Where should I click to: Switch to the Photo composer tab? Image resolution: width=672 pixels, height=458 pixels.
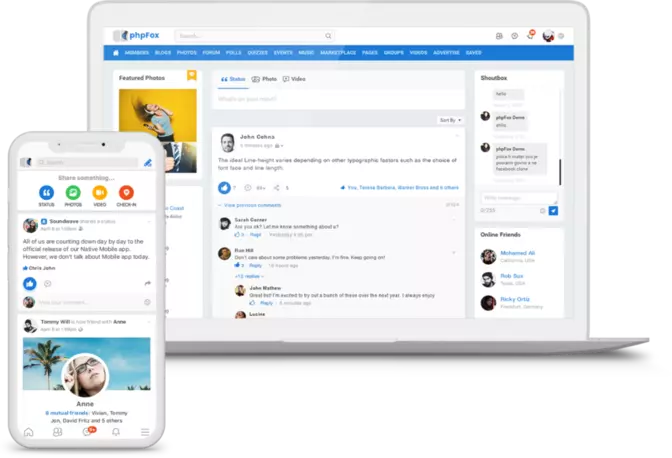pyautogui.click(x=263, y=78)
